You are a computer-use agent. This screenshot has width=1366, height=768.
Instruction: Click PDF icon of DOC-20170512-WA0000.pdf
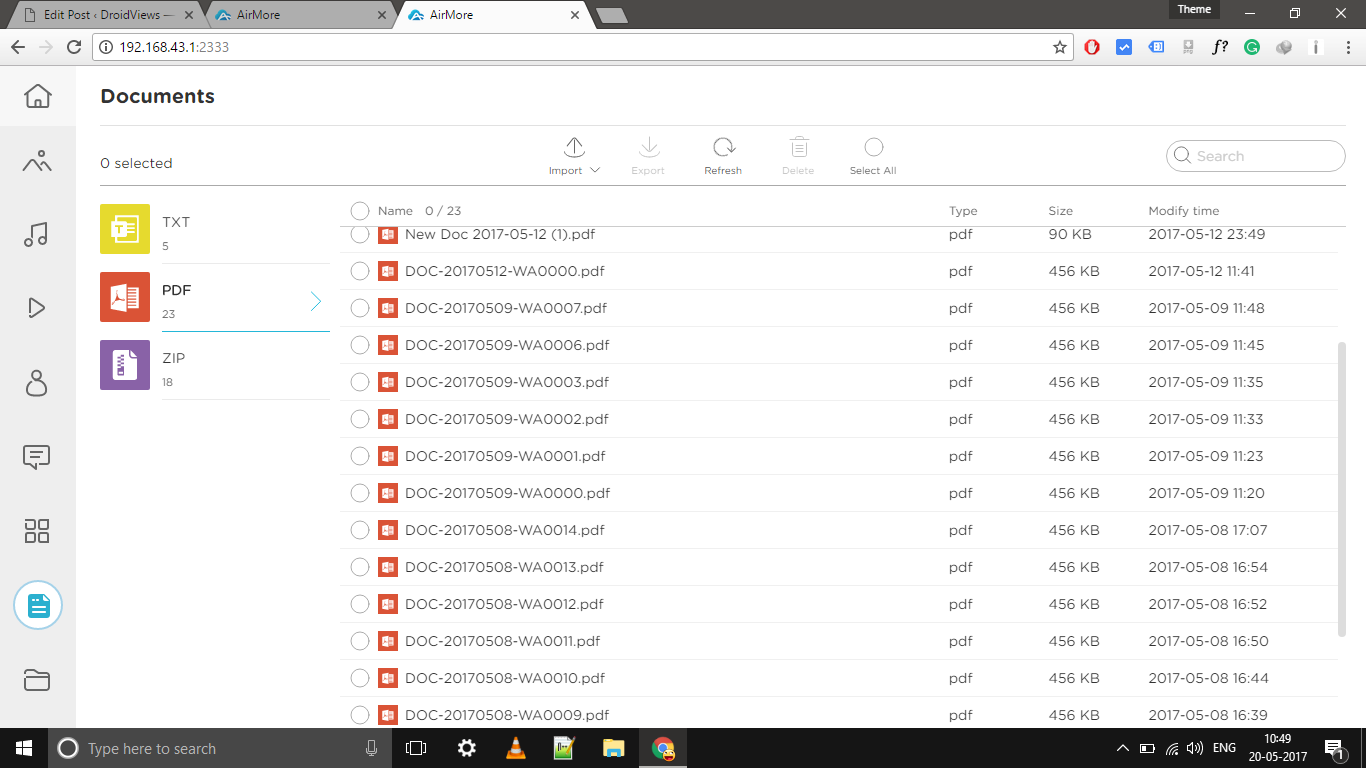tap(388, 271)
